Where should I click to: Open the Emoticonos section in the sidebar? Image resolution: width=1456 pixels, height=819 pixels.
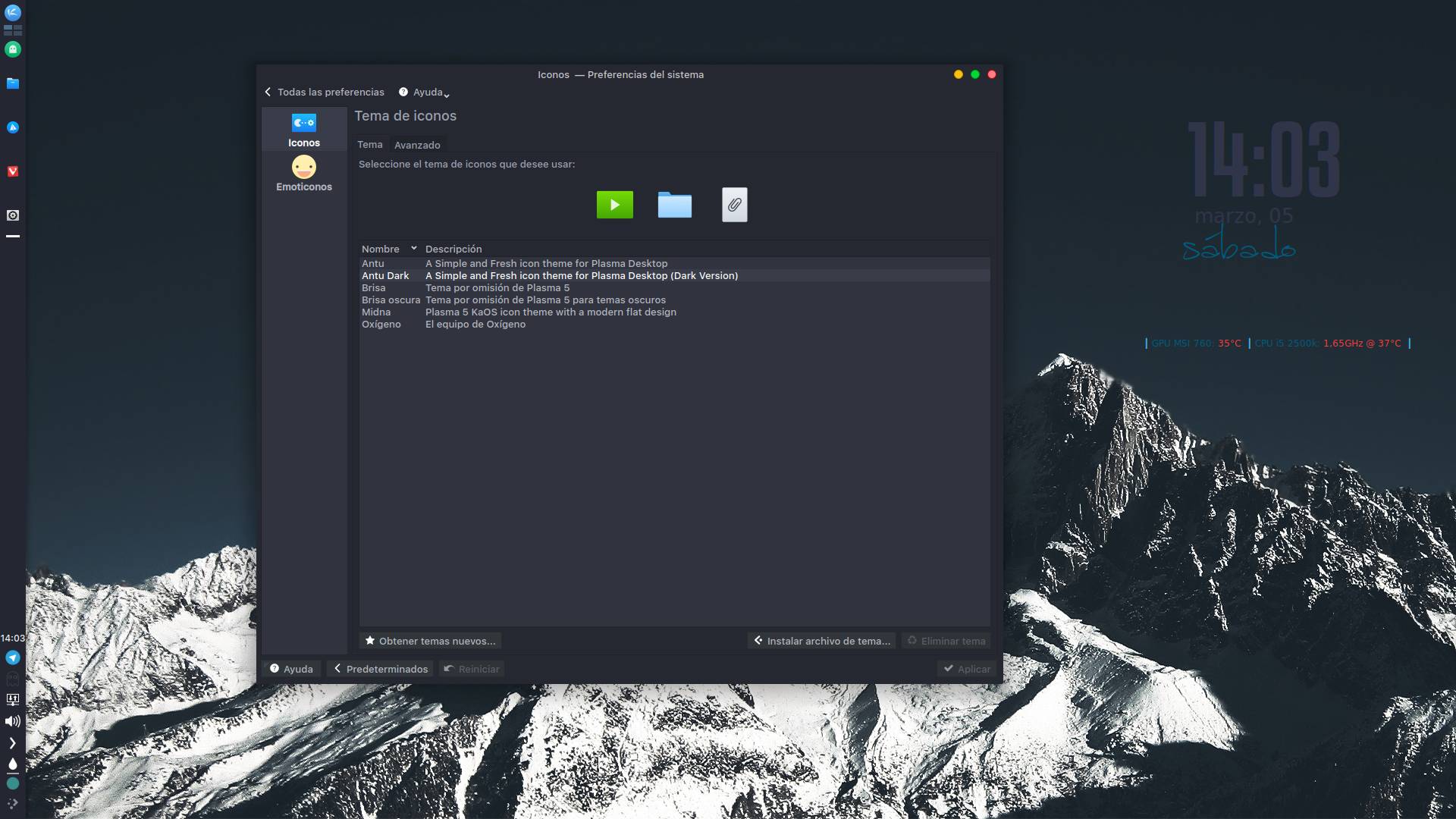pyautogui.click(x=303, y=173)
